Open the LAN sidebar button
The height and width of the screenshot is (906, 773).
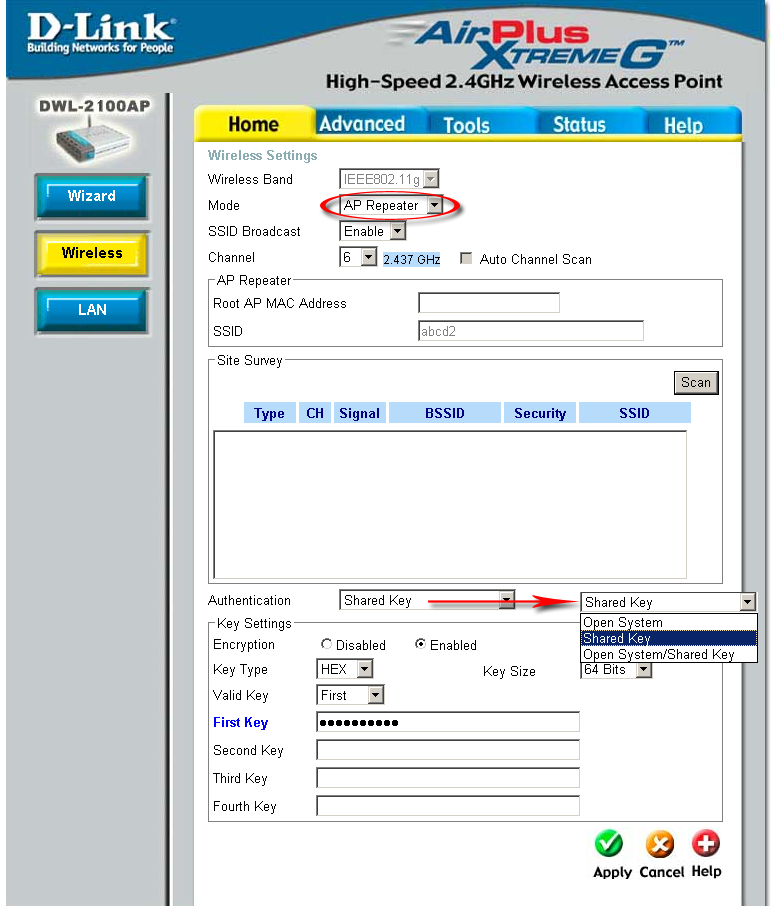click(92, 310)
